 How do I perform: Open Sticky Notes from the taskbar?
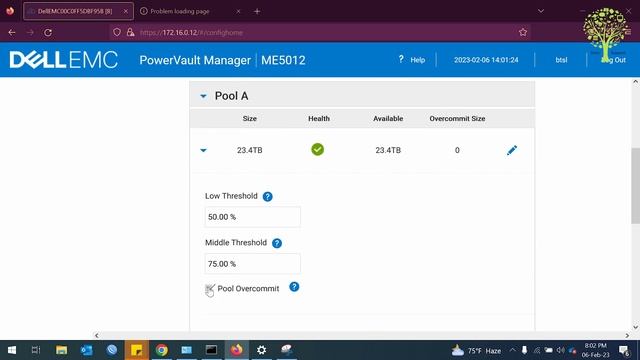tap(136, 350)
